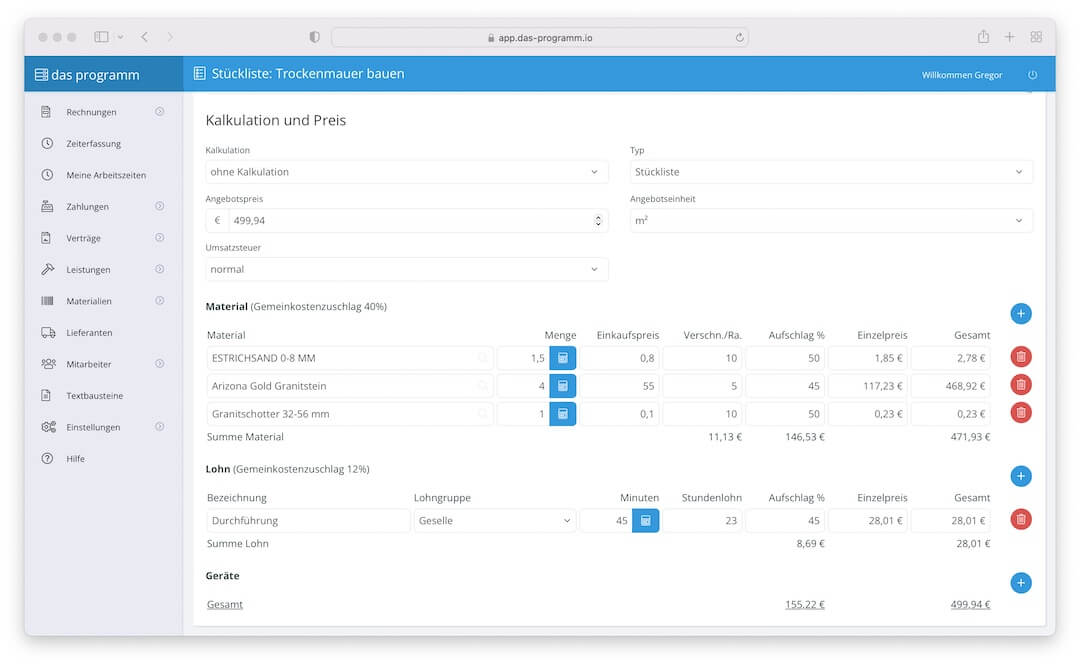This screenshot has width=1080, height=666.
Task: Open Zahlungen in the sidebar
Action: click(x=87, y=207)
